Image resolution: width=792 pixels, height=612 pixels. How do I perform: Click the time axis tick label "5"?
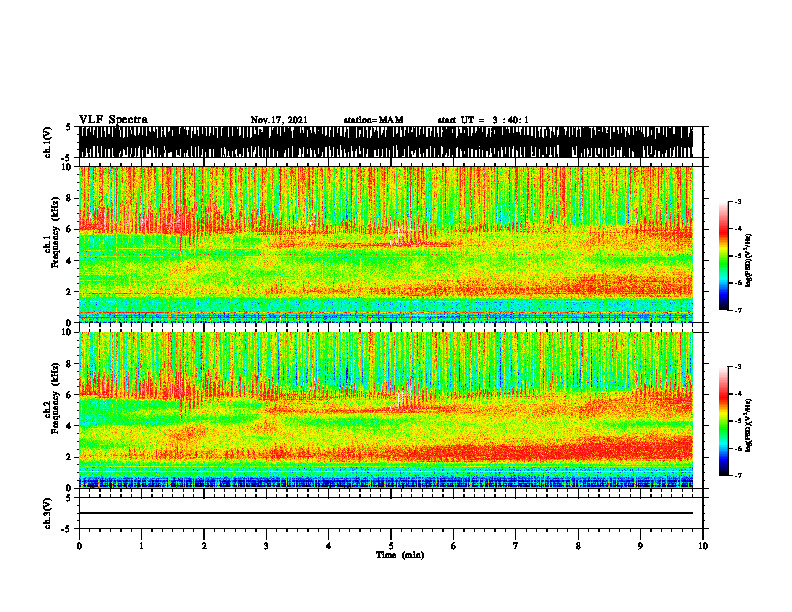pos(391,546)
